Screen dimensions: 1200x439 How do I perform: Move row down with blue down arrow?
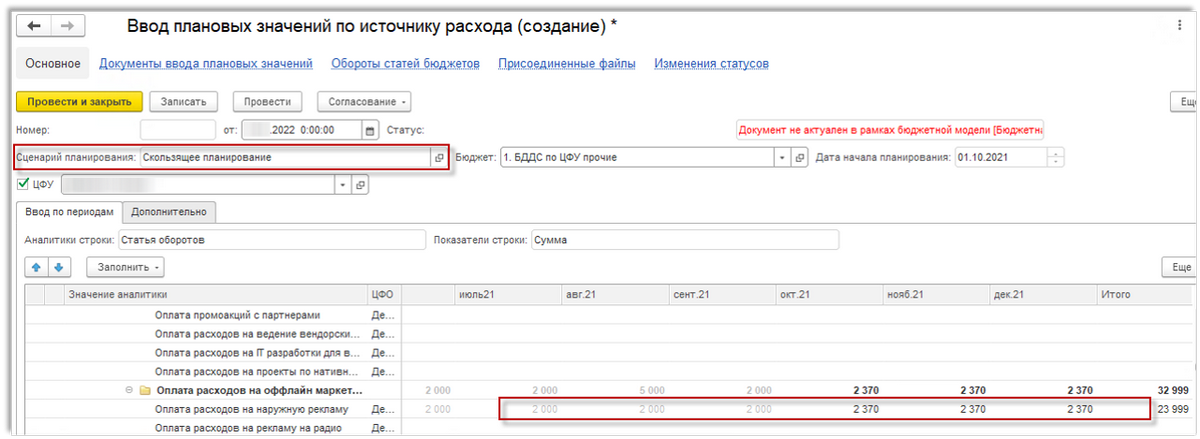[x=58, y=268]
